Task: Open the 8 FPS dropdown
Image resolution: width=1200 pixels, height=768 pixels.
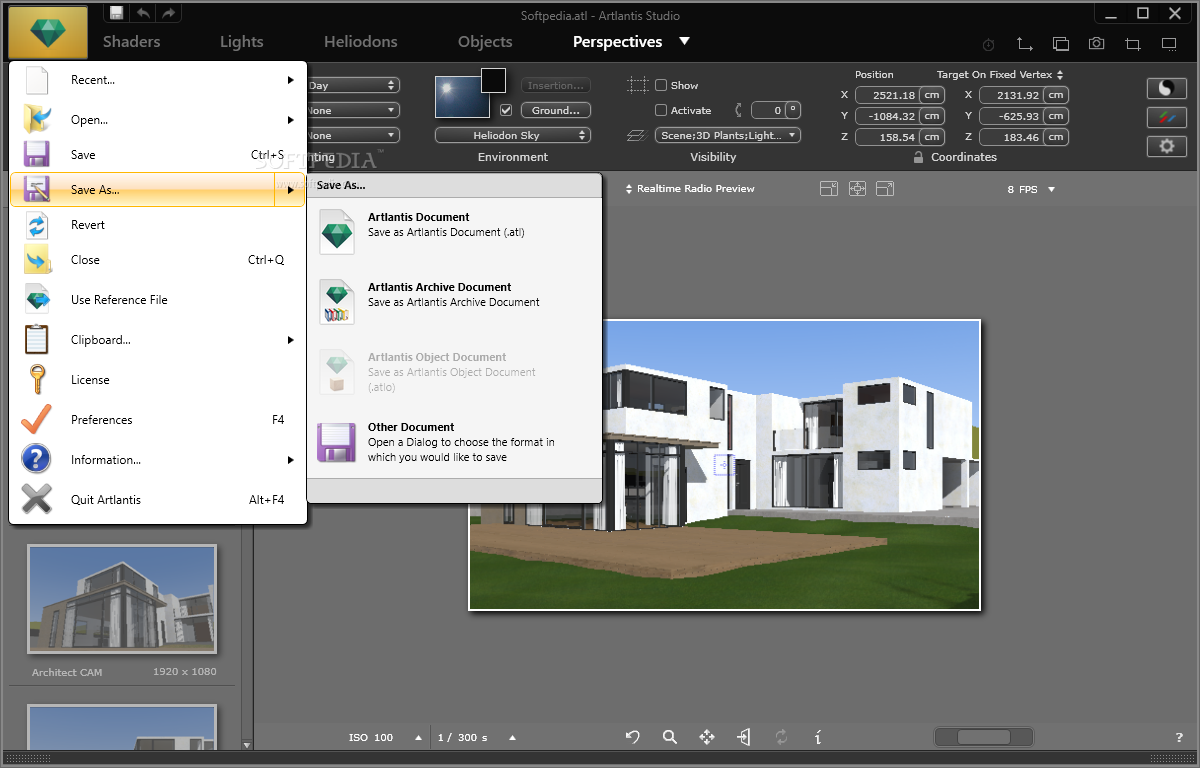Action: [1031, 189]
